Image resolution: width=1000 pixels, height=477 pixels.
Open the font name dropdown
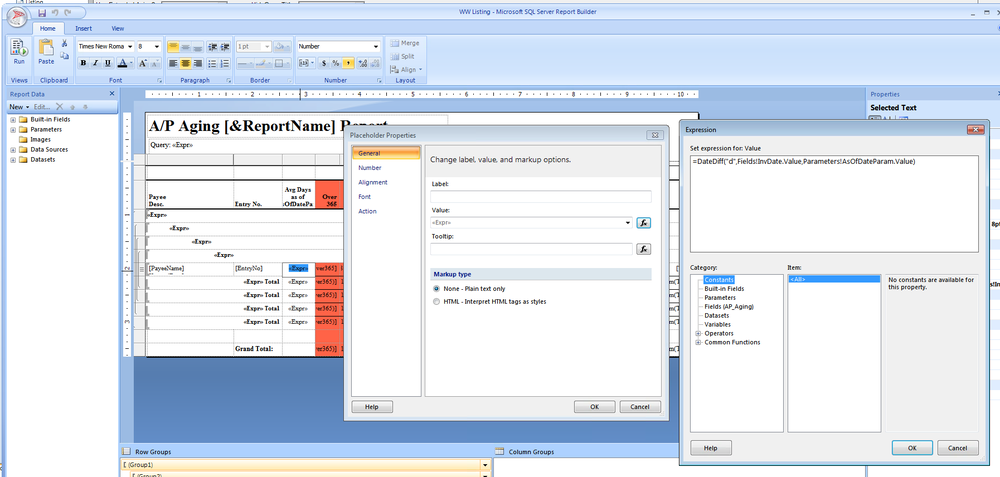(130, 47)
